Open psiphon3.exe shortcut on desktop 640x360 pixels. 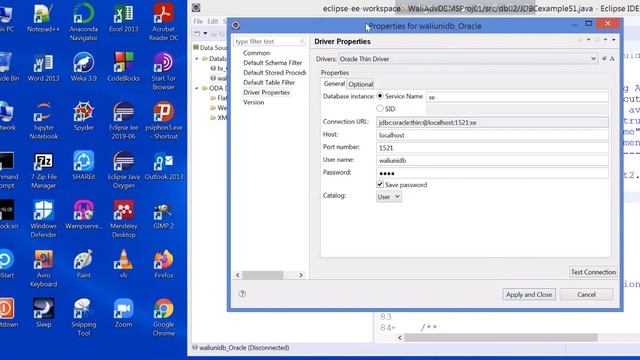(x=163, y=121)
